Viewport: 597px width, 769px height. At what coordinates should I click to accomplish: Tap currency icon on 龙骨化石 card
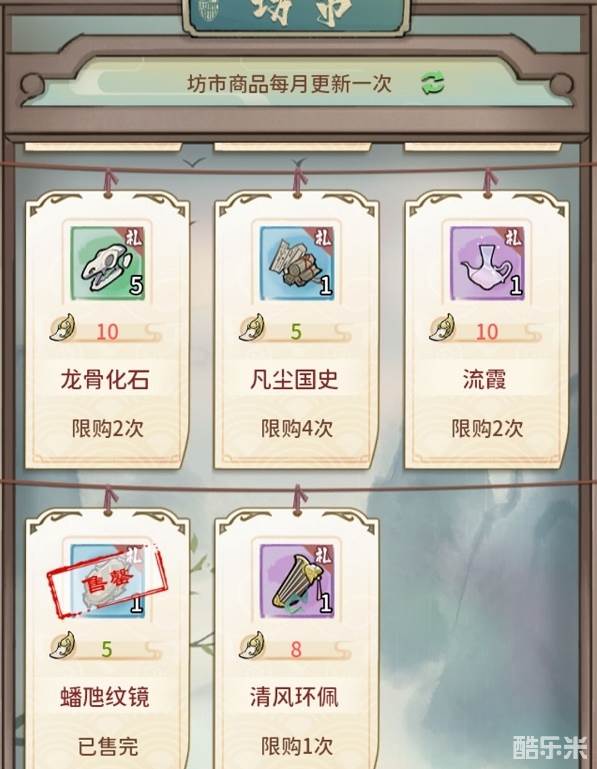[63, 328]
